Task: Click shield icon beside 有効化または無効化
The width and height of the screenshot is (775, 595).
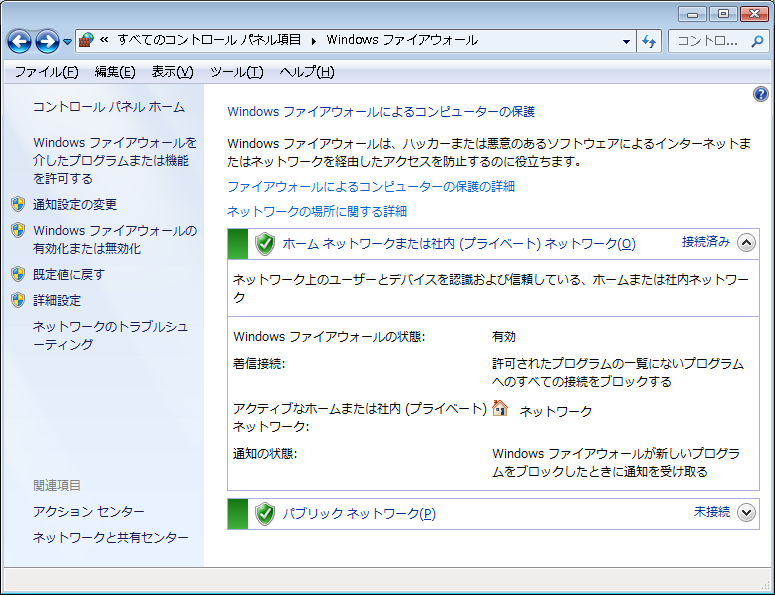Action: (x=18, y=230)
